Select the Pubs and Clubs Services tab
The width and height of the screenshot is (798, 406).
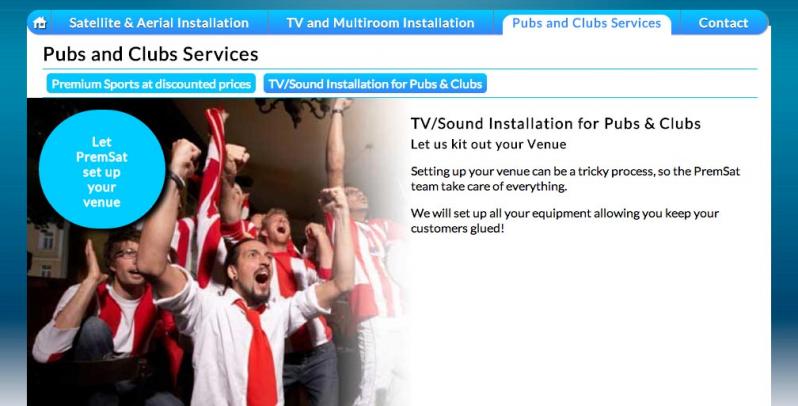(586, 23)
